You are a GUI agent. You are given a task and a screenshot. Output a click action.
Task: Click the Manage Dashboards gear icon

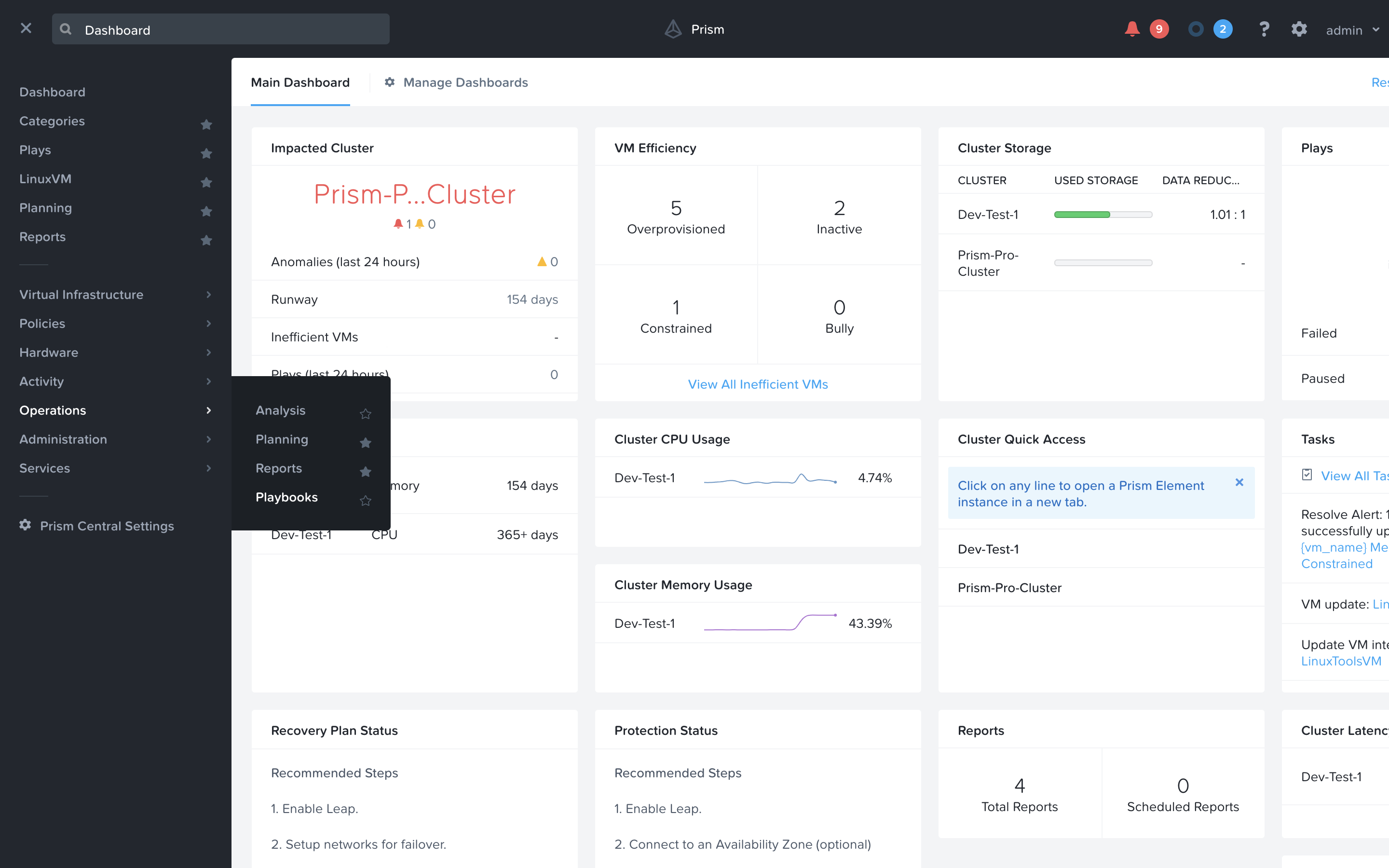[390, 82]
